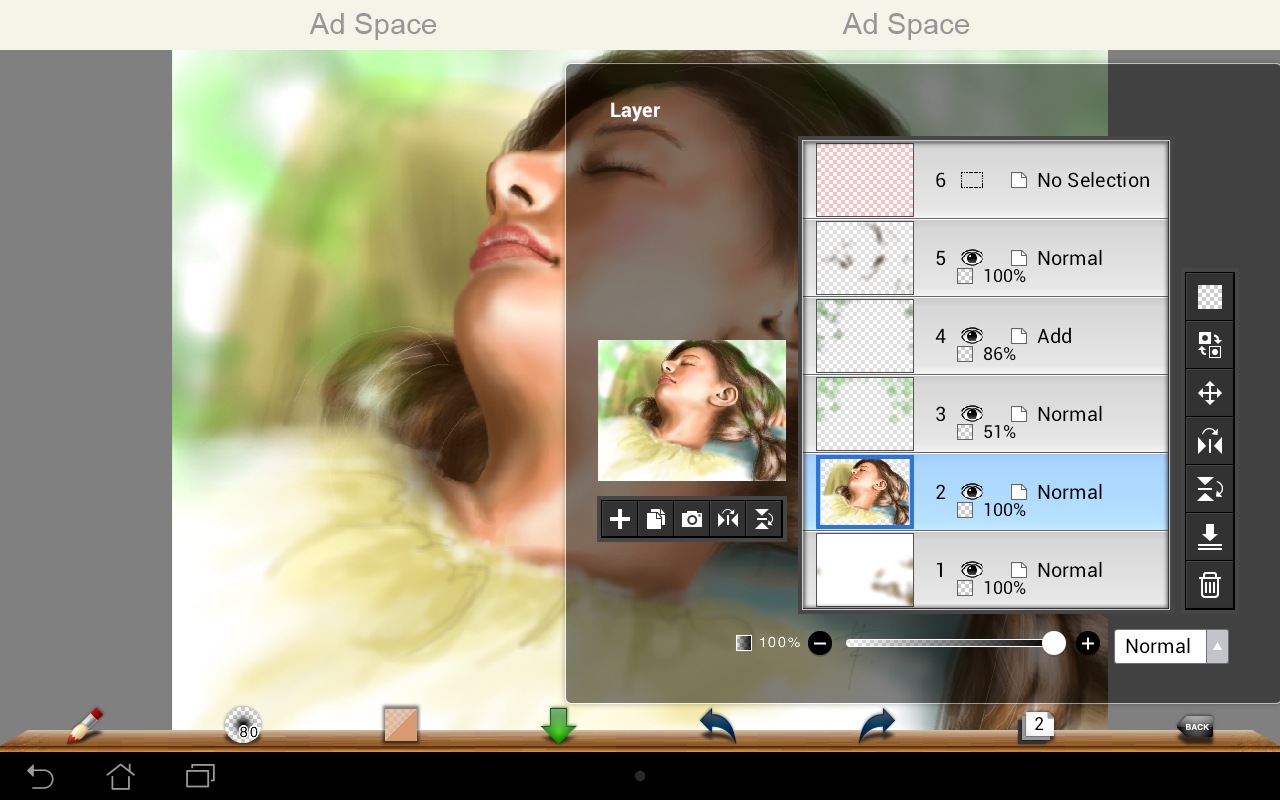Go to Android home screen
The image size is (1280, 800).
[x=120, y=776]
